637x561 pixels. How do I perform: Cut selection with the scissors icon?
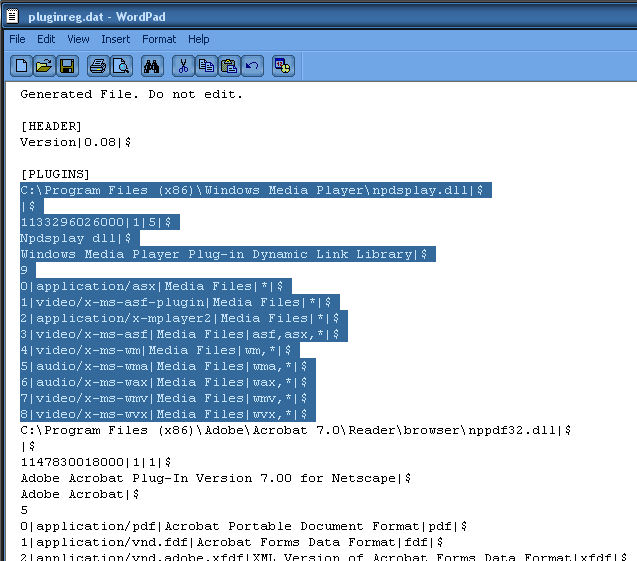click(183, 66)
